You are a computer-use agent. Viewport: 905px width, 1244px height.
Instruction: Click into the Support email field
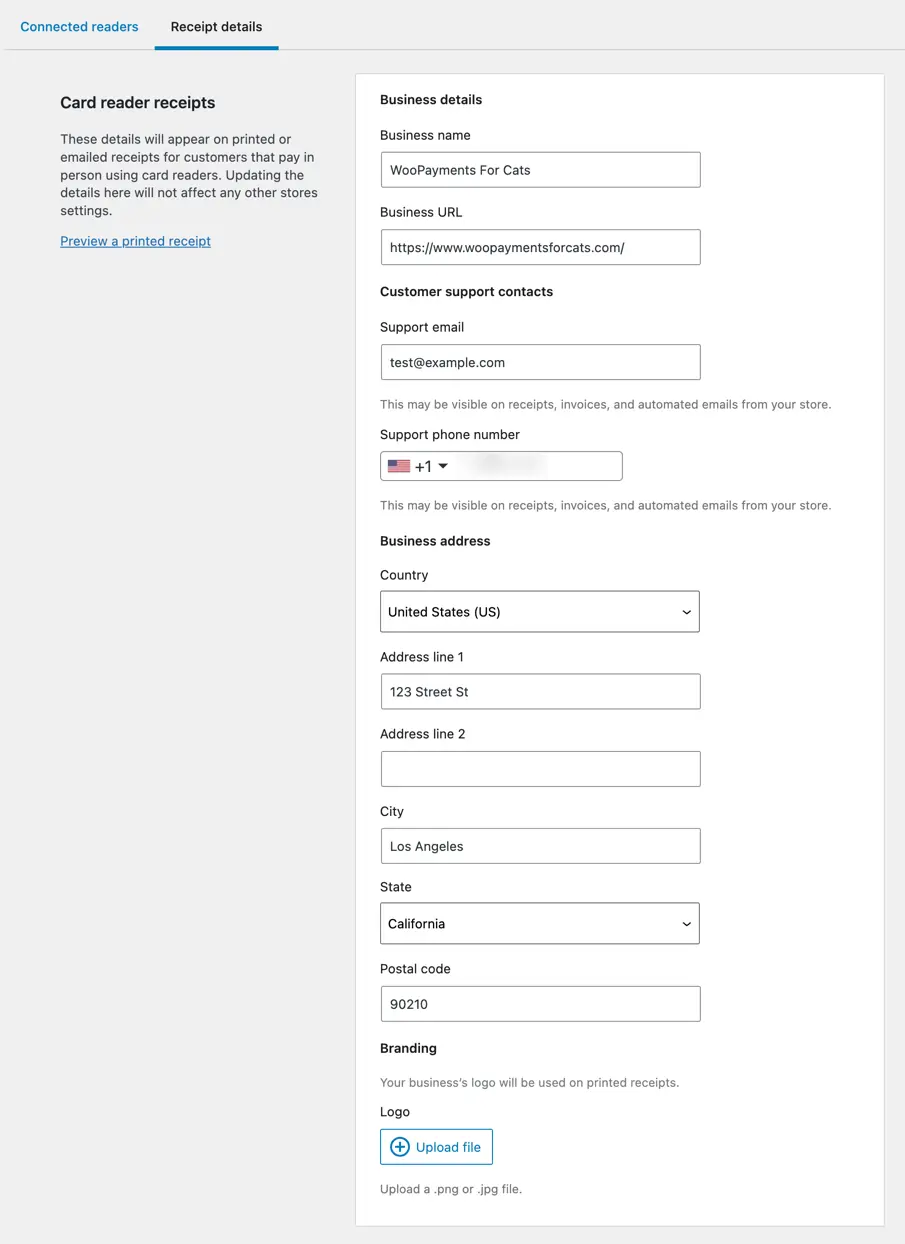point(540,363)
